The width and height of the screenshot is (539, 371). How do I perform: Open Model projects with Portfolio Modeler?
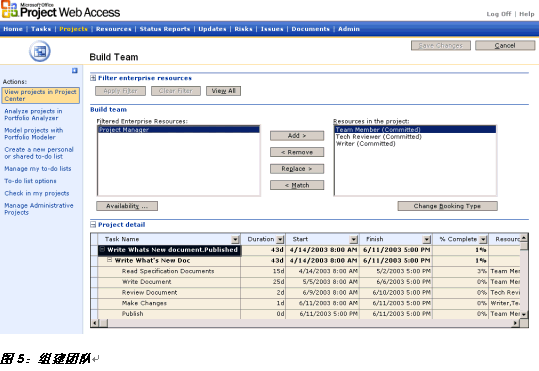pyautogui.click(x=34, y=134)
